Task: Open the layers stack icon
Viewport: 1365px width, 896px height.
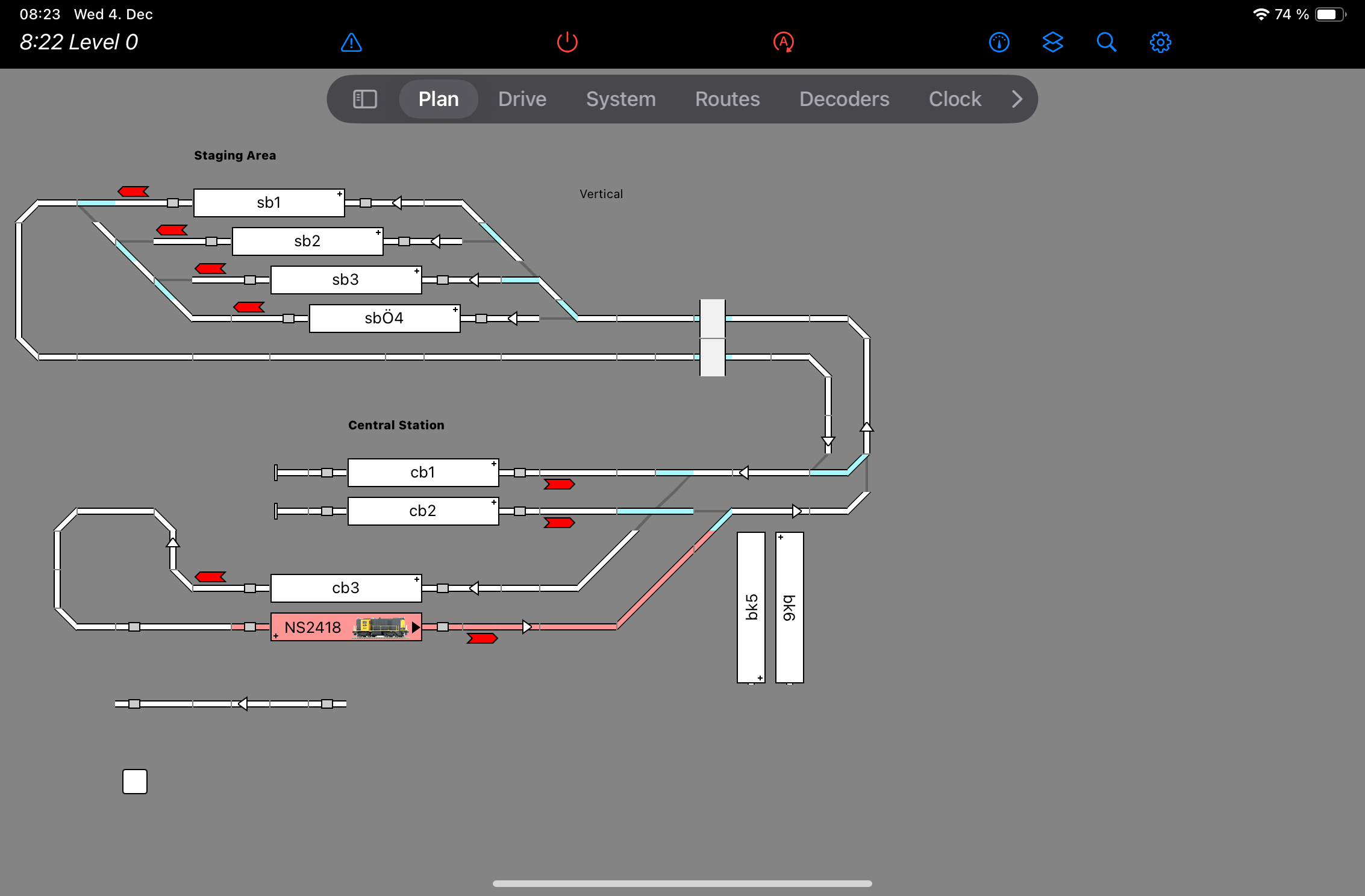Action: click(1052, 43)
